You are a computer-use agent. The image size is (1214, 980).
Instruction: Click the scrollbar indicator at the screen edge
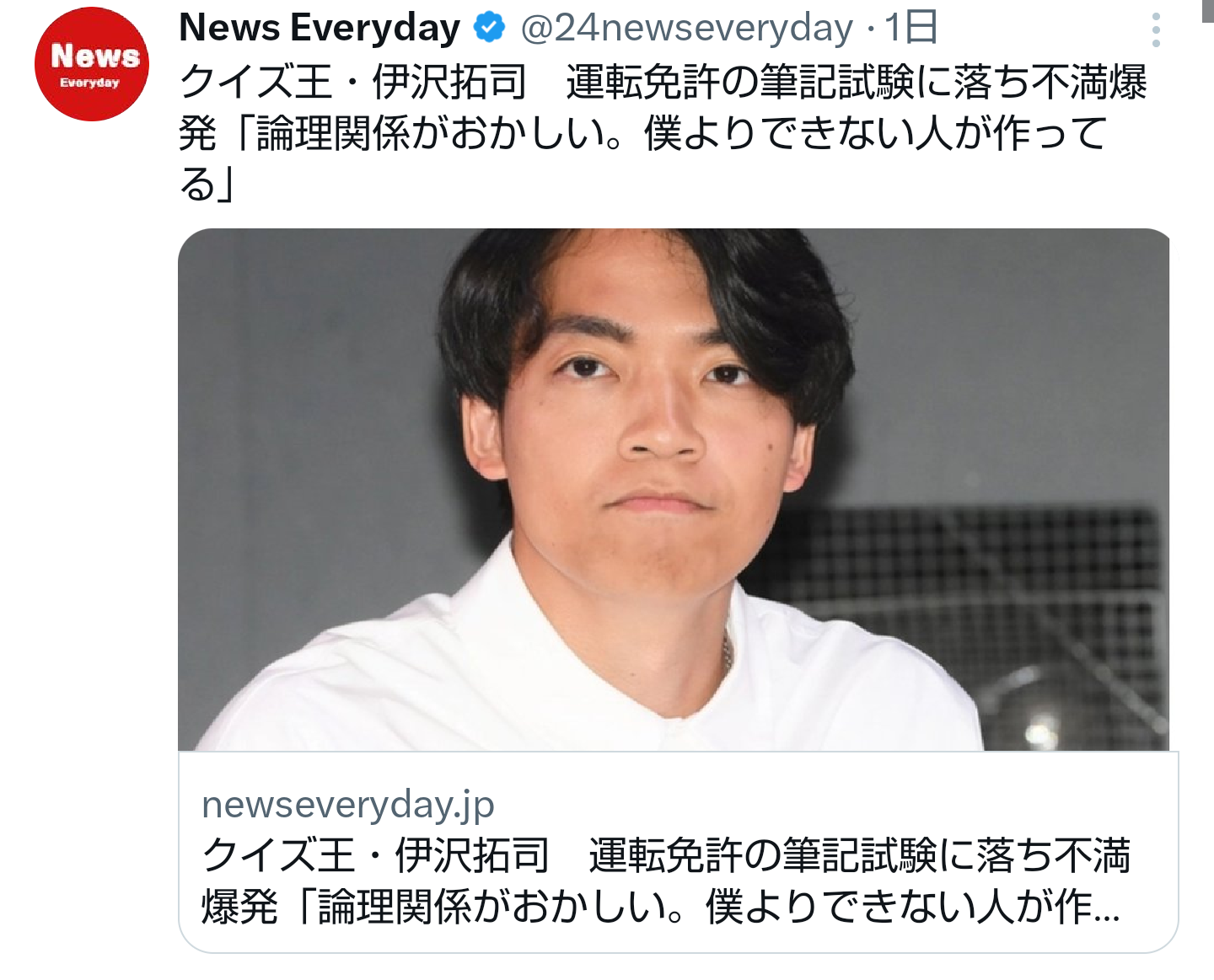click(1207, 10)
